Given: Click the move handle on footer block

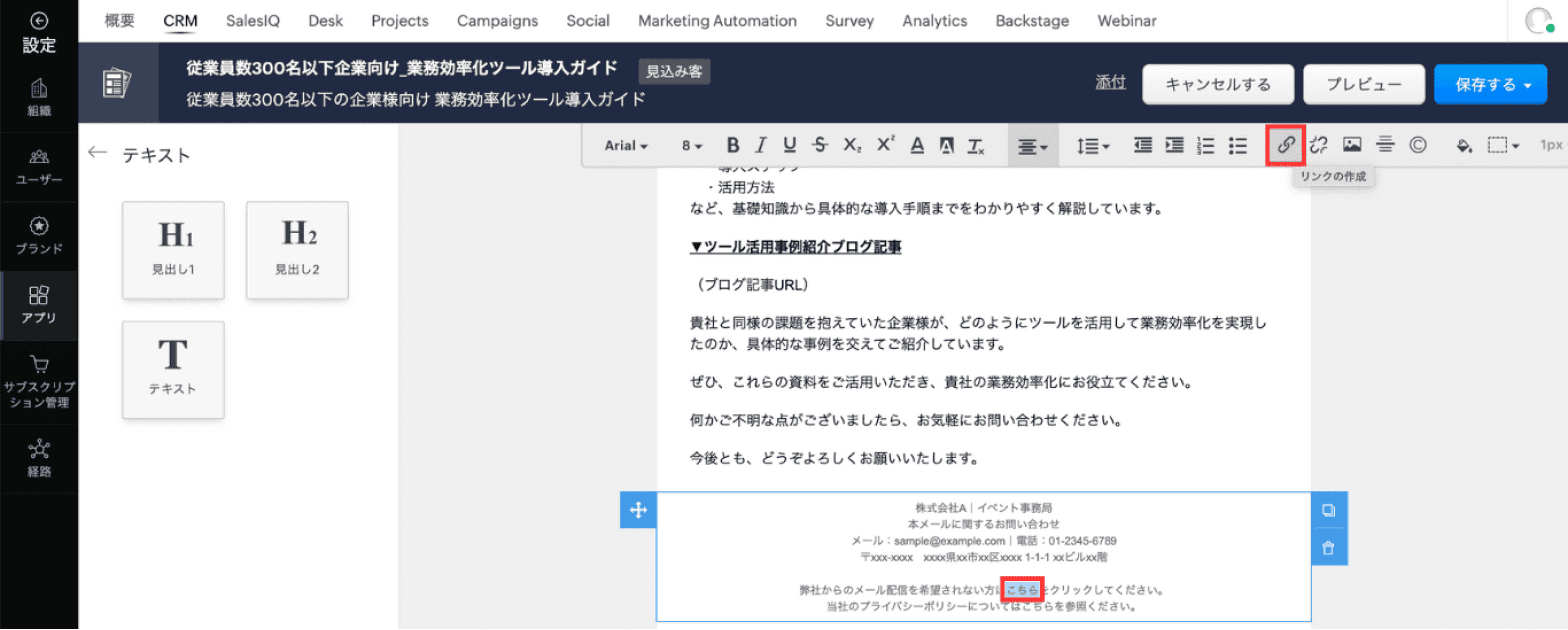Looking at the screenshot, I should click(x=638, y=510).
